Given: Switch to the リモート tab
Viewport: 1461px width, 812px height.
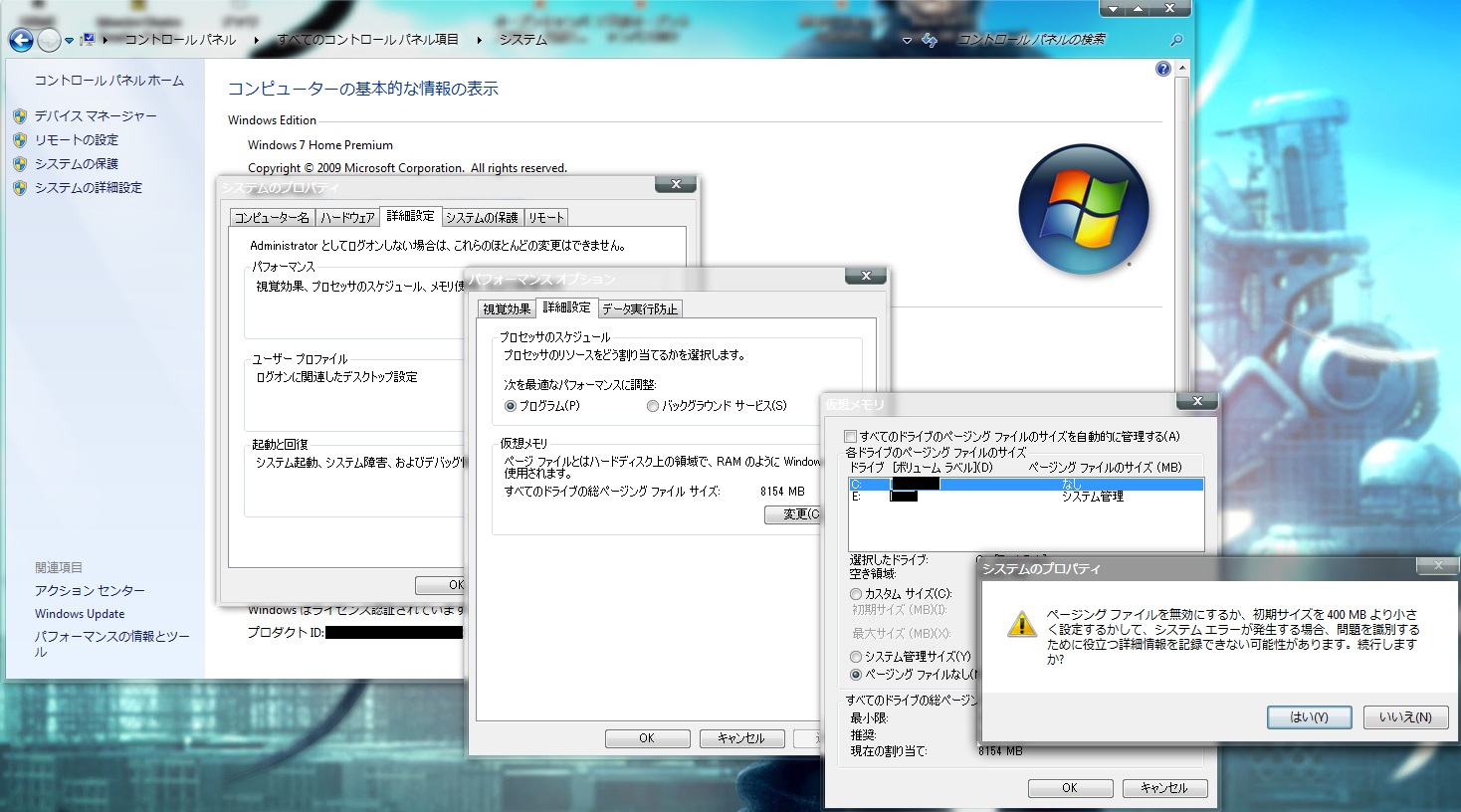Looking at the screenshot, I should click(x=545, y=218).
